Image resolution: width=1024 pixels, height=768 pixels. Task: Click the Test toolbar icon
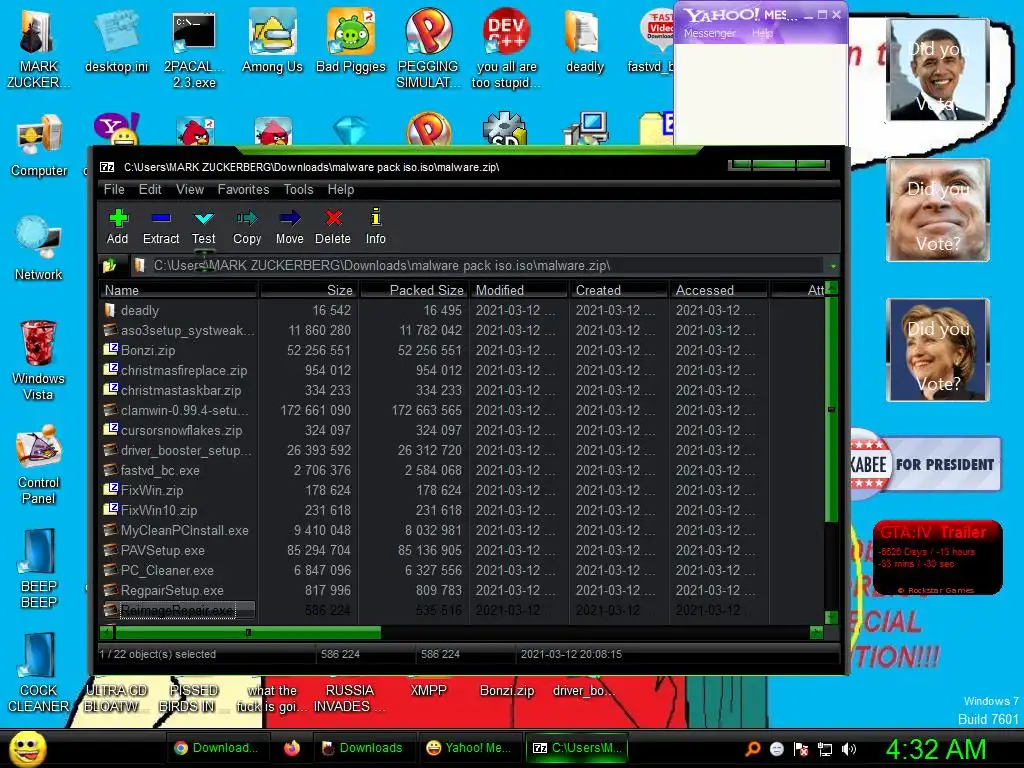[204, 226]
